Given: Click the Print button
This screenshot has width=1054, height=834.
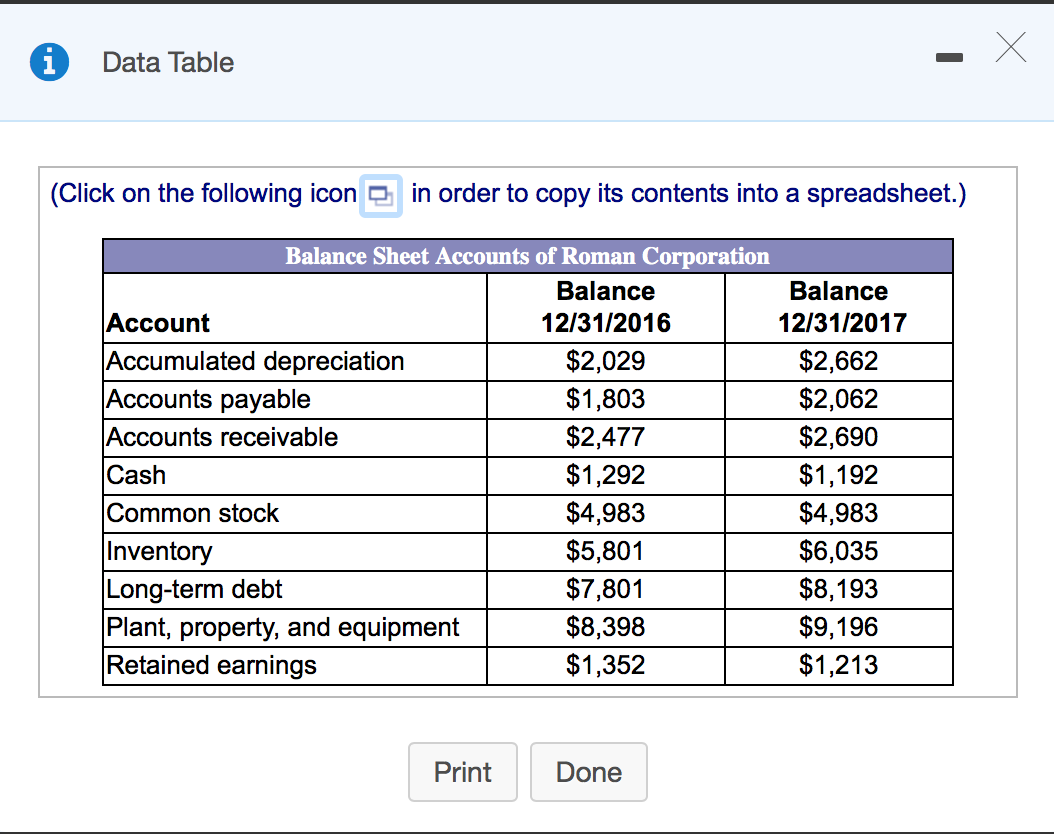Looking at the screenshot, I should 462,772.
